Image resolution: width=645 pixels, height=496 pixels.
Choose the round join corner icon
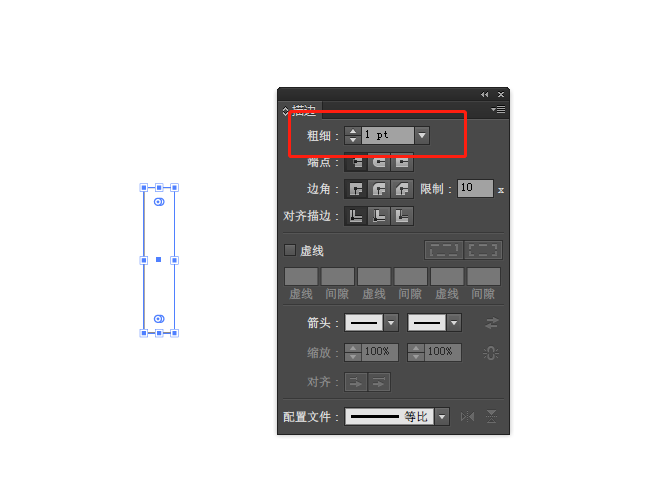(x=379, y=189)
